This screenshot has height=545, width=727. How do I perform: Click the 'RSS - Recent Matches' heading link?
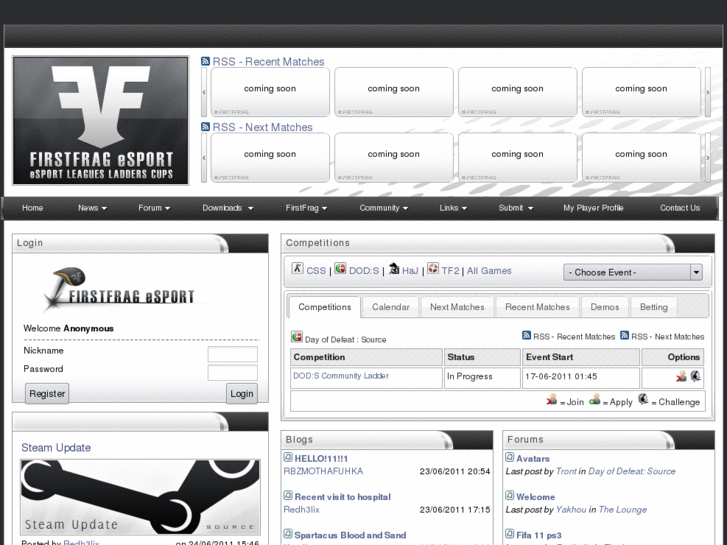[x=268, y=62]
